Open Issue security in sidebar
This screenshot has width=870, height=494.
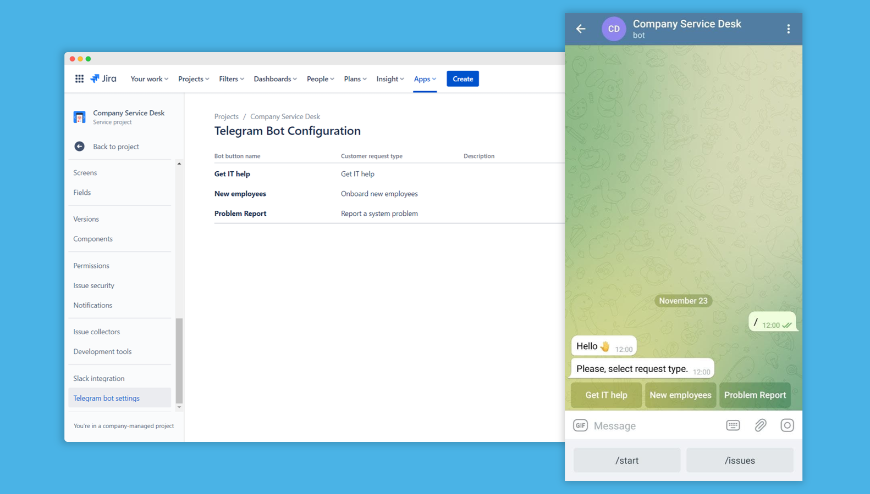pos(94,285)
